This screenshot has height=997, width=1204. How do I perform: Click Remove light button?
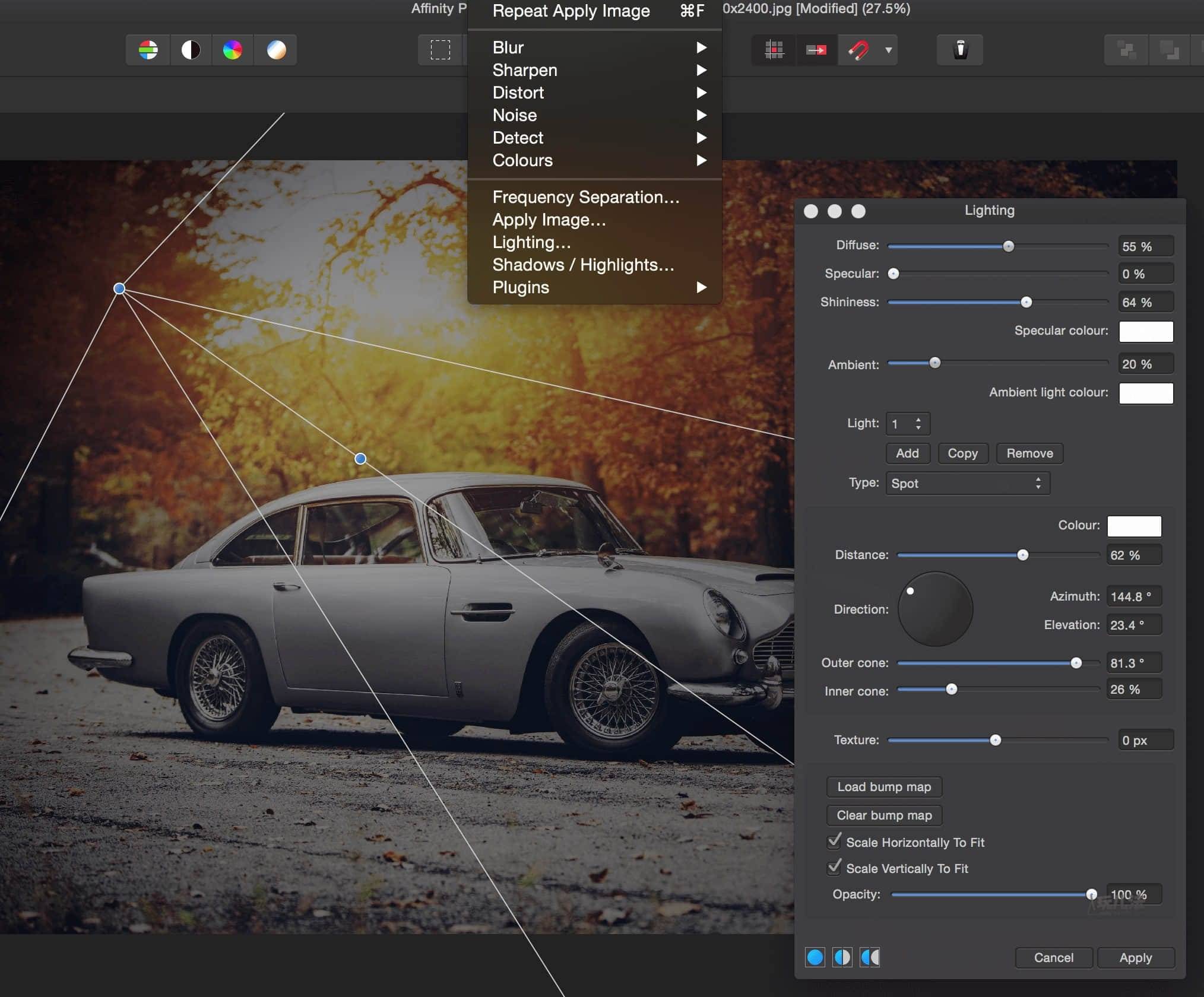[x=1029, y=453]
